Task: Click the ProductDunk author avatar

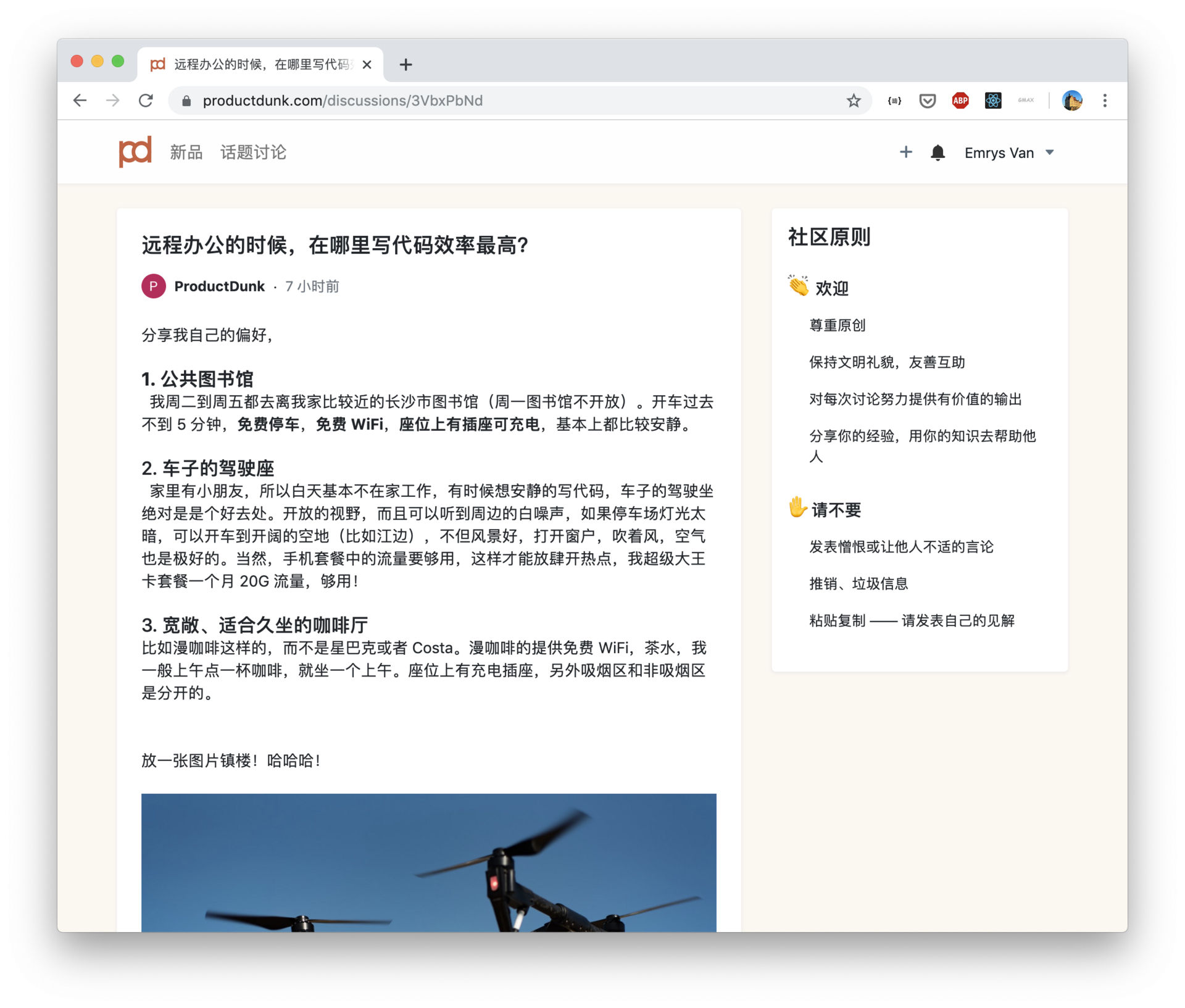Action: tap(153, 286)
